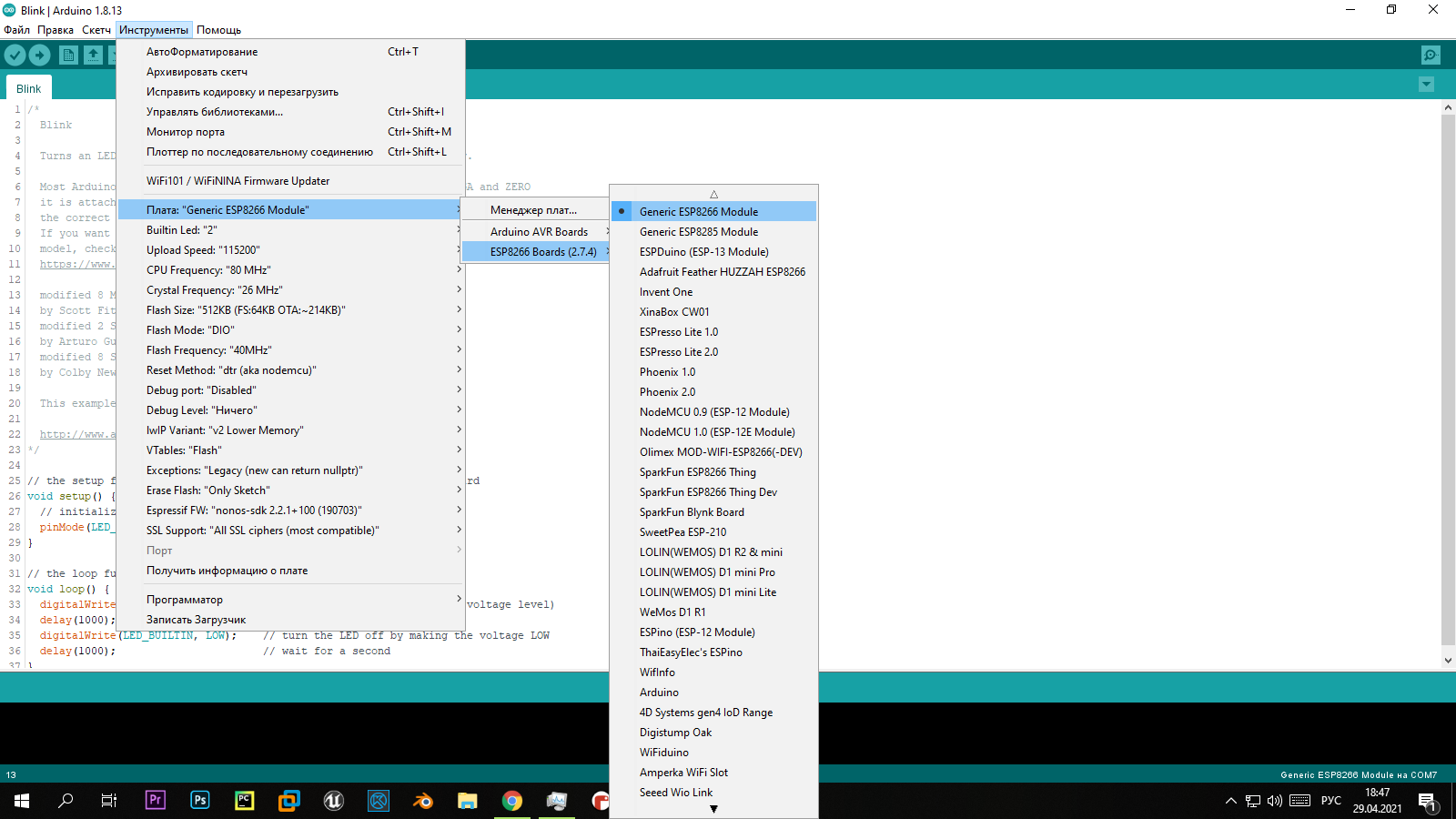Image resolution: width=1456 pixels, height=819 pixels.
Task: Click the editor scrollbar down arrow
Action: pos(1448,662)
